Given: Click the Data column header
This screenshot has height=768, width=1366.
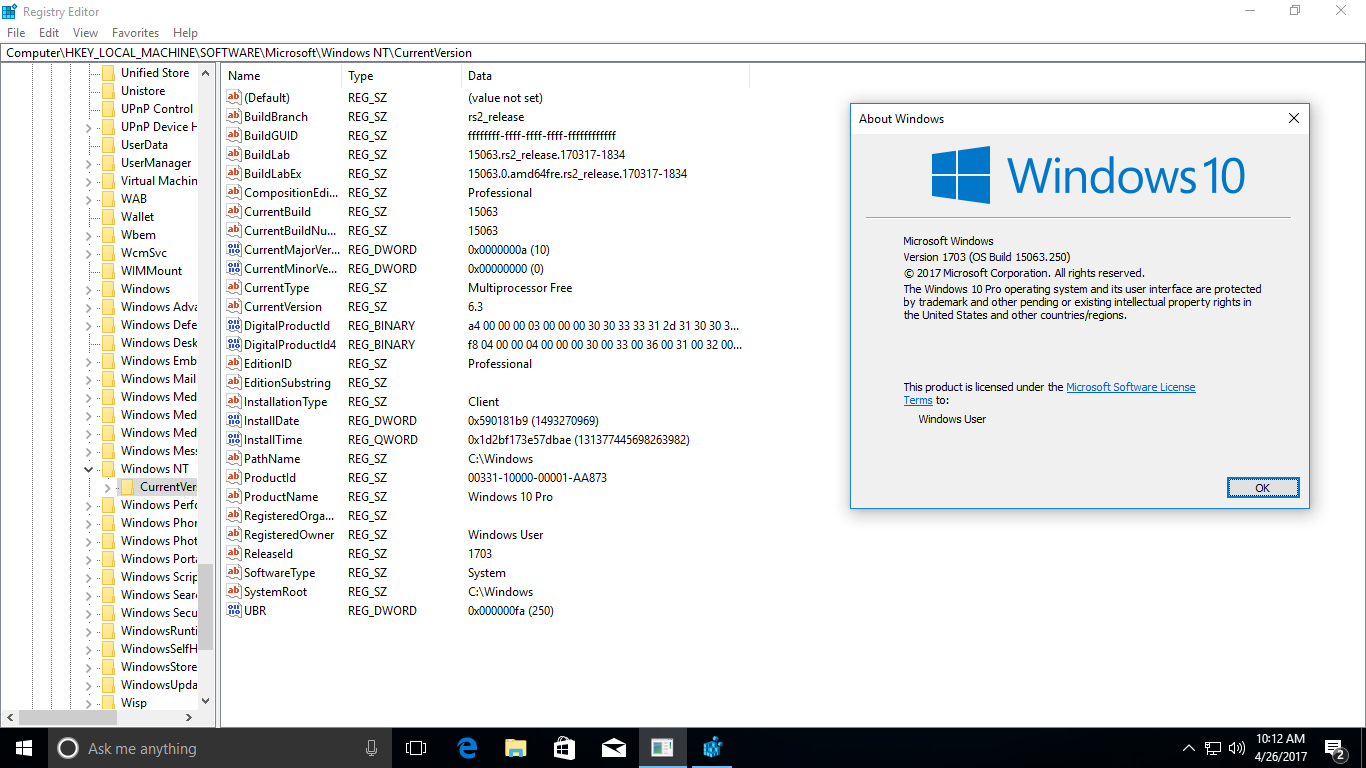Looking at the screenshot, I should point(606,76).
